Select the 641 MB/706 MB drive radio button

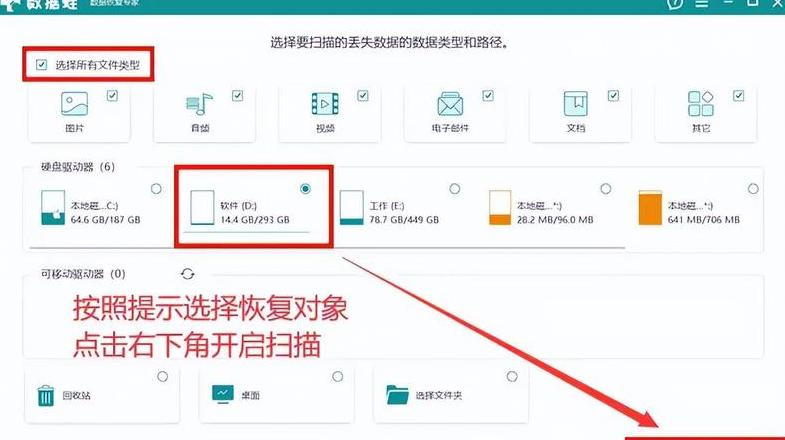753,189
